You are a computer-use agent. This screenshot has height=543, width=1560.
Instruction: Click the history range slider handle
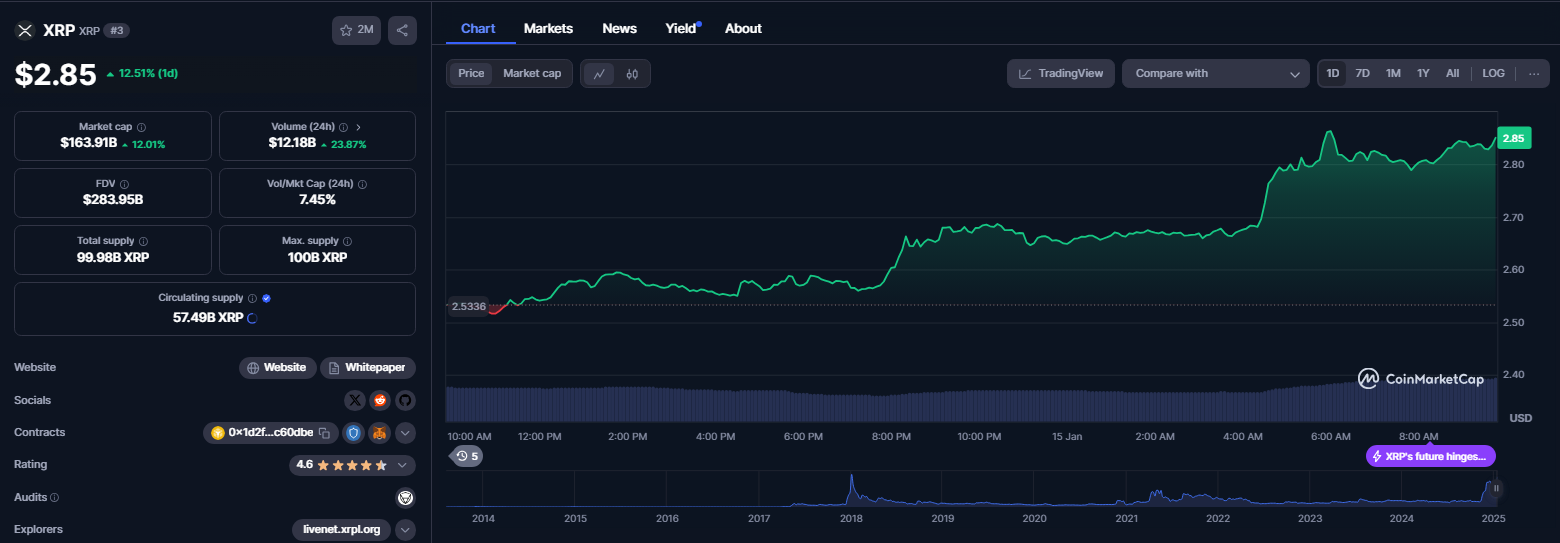[x=1496, y=488]
